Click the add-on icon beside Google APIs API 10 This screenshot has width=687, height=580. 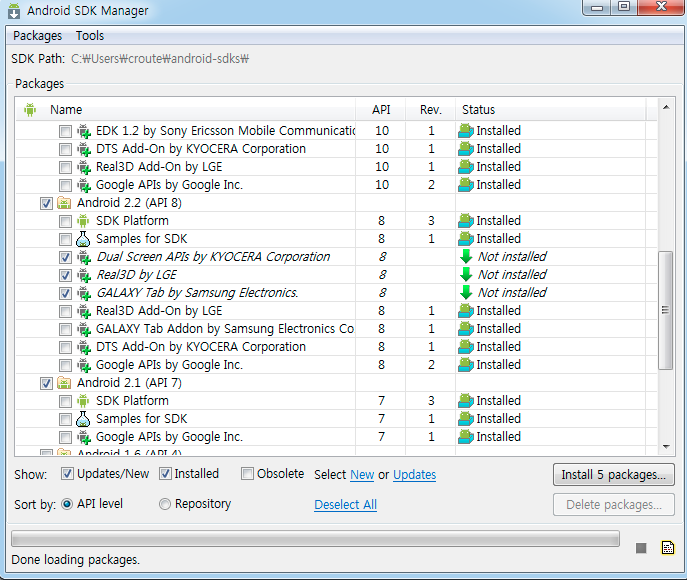coord(84,185)
